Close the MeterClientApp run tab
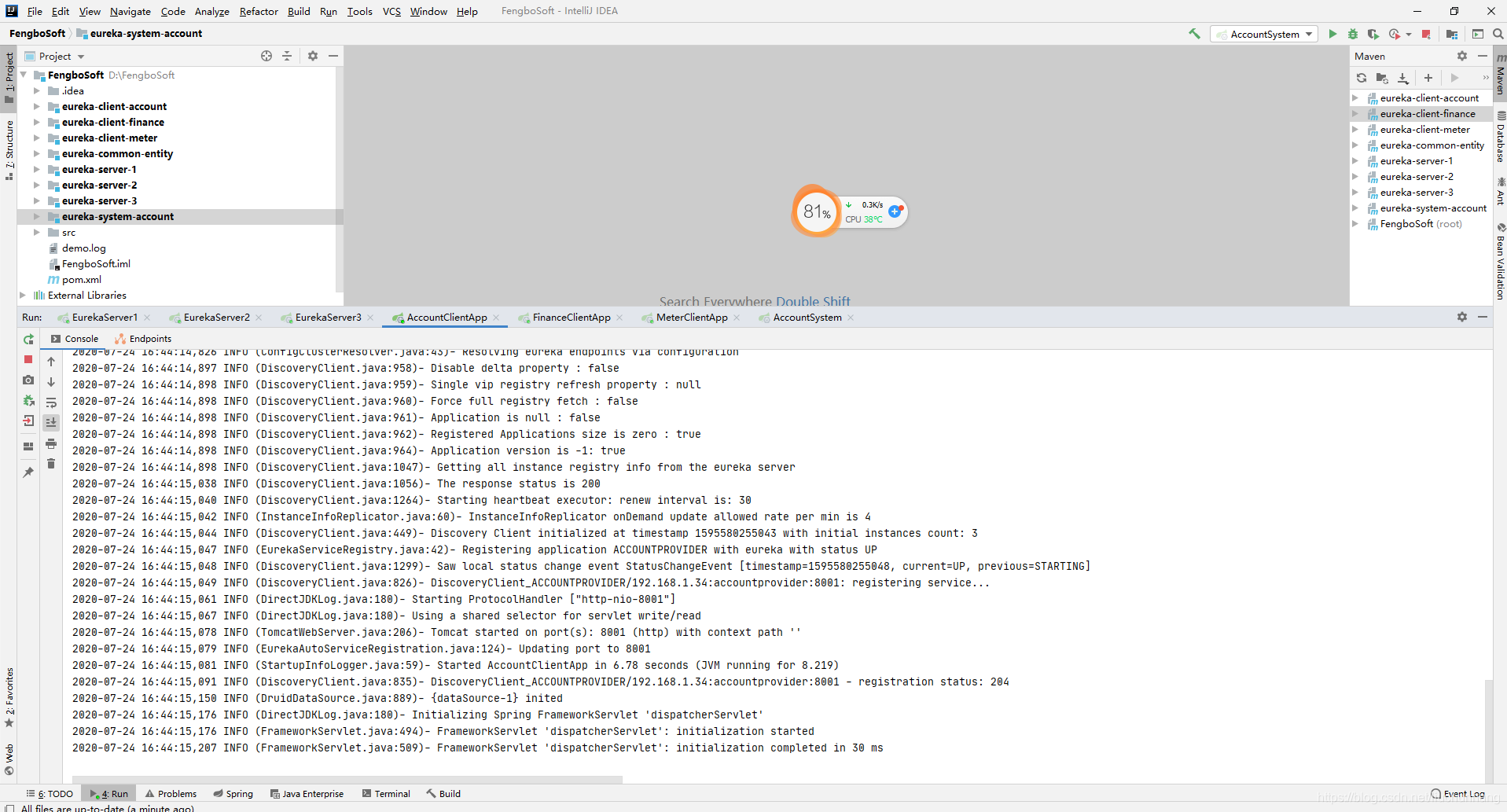Screen dimensions: 1507x812 pos(737,318)
